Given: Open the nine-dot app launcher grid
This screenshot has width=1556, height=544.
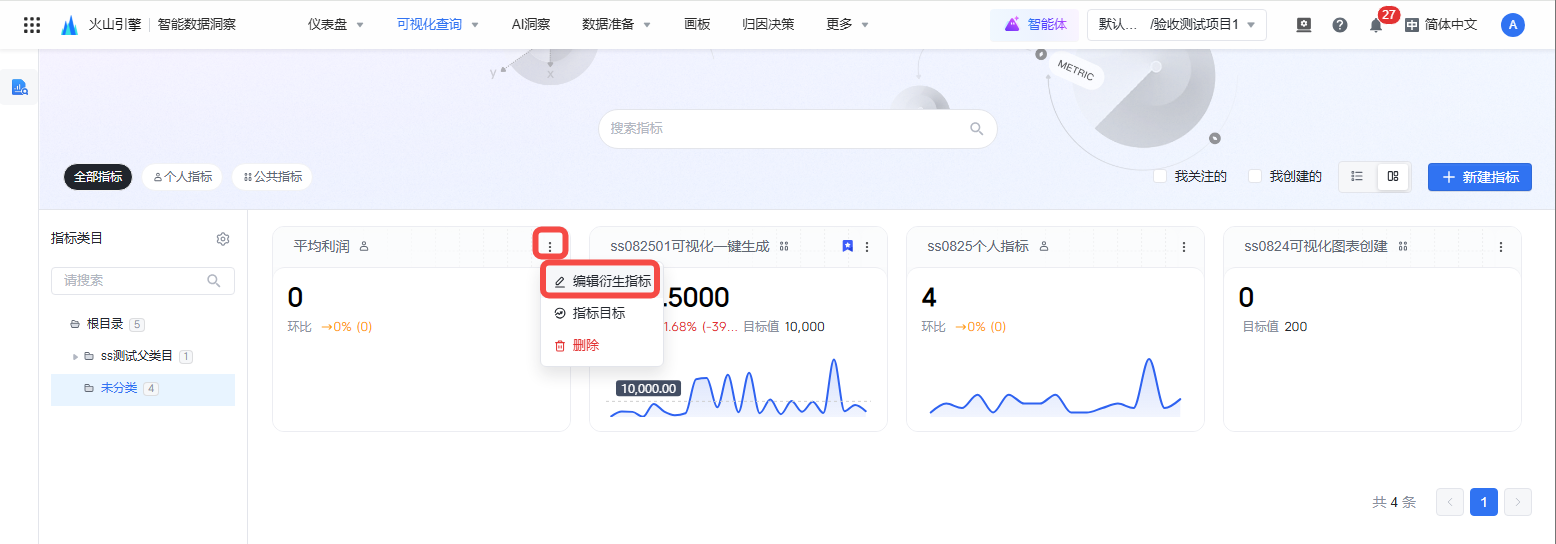Looking at the screenshot, I should pos(32,25).
